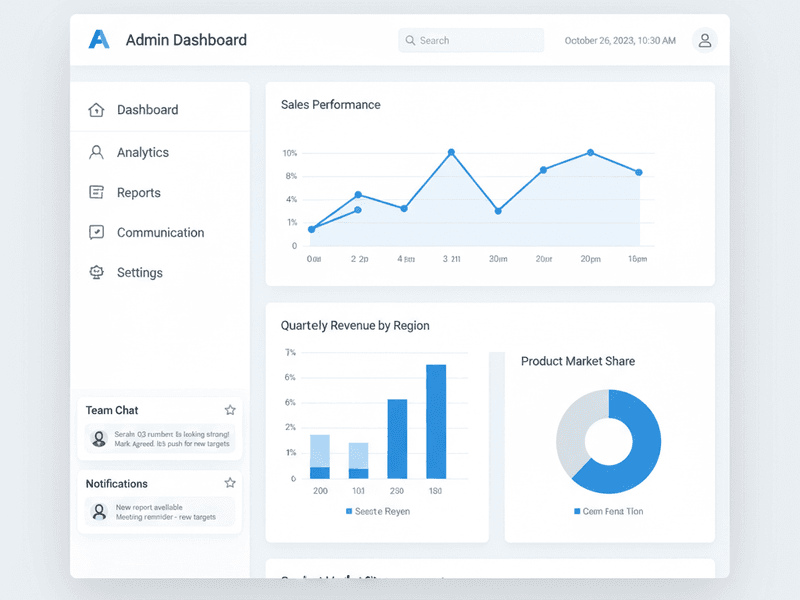Click the stacked bar labeled 200
The width and height of the screenshot is (800, 600).
pos(320,457)
